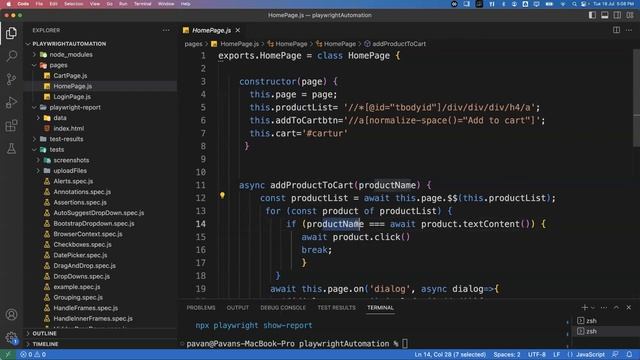The image size is (640, 360).
Task: Close the HomePage.js editor tab
Action: click(x=238, y=30)
